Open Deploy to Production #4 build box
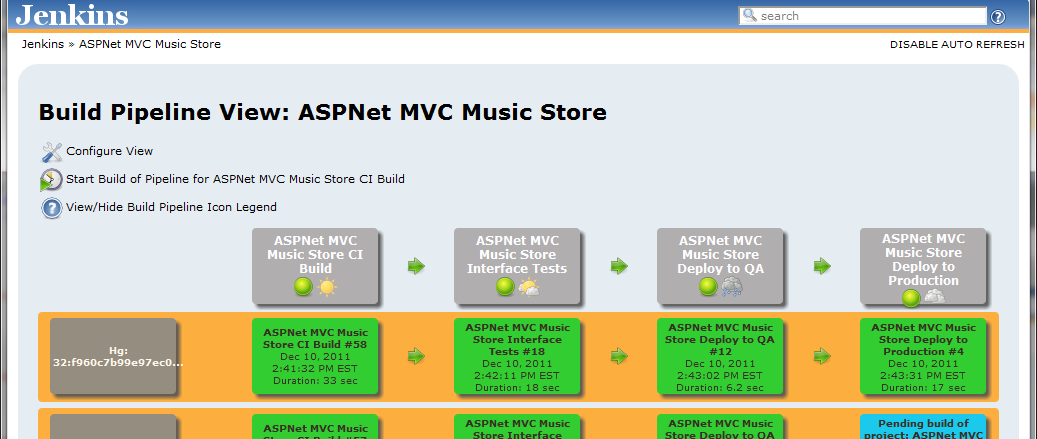 pos(923,356)
